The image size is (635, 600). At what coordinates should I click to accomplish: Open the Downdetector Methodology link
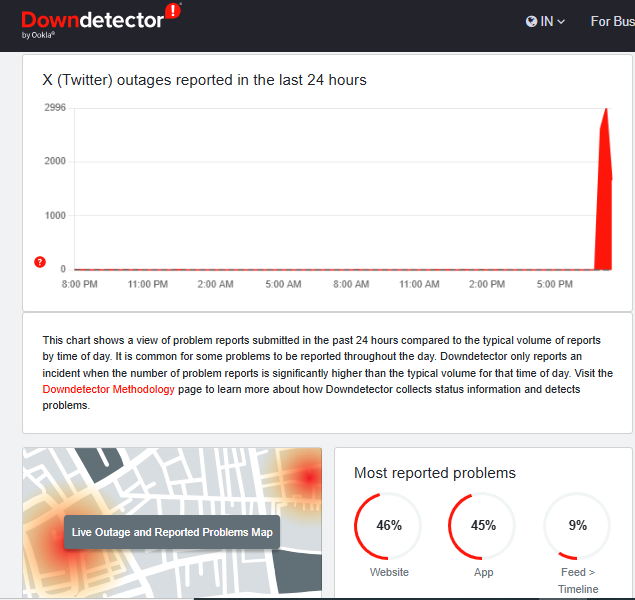[x=108, y=389]
